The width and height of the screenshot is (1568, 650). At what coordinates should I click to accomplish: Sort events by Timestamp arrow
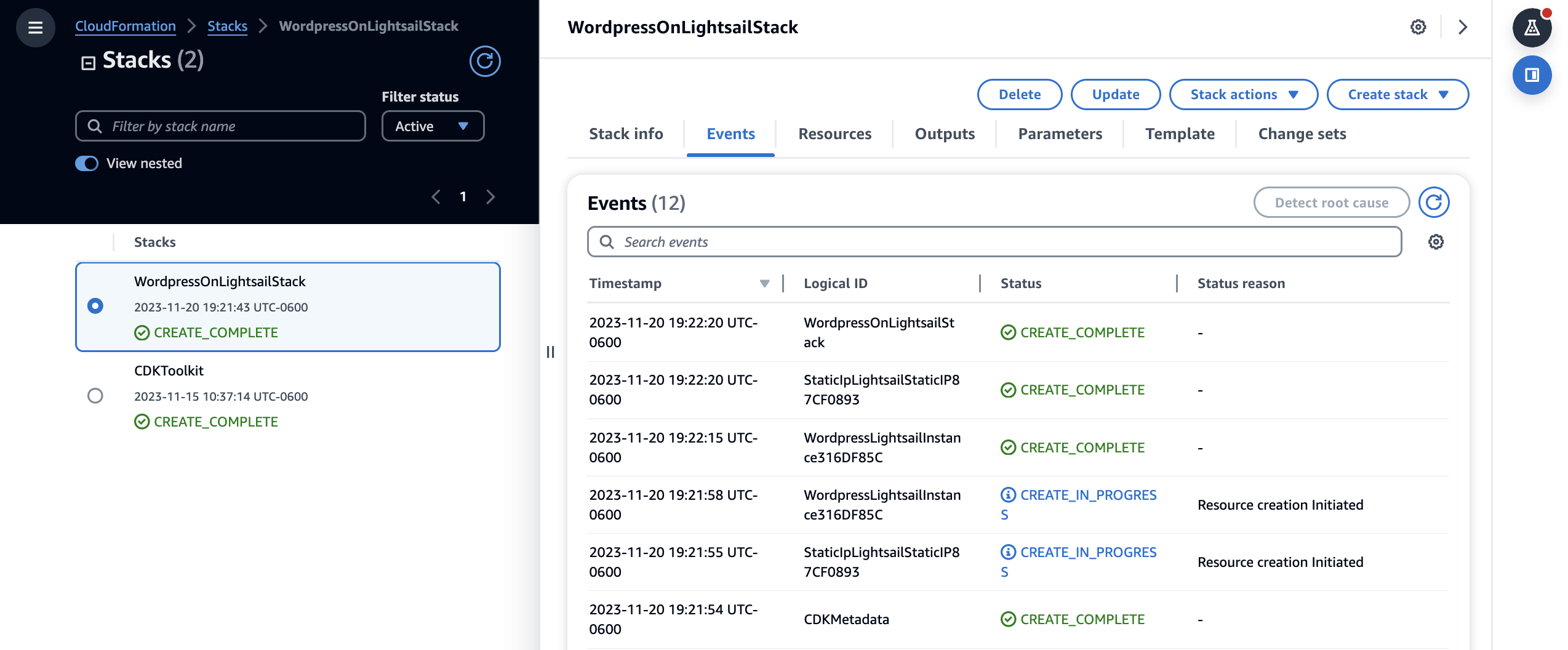click(764, 283)
